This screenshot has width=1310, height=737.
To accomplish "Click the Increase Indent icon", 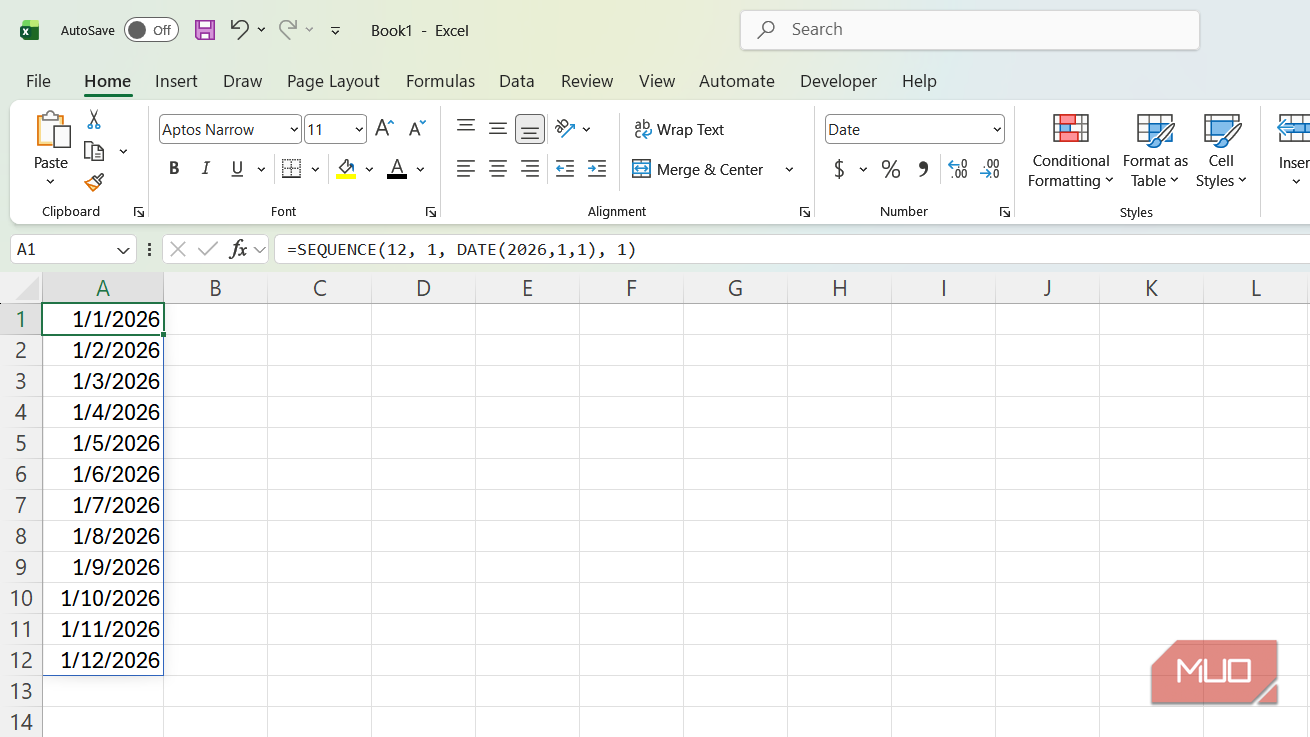I will point(597,169).
